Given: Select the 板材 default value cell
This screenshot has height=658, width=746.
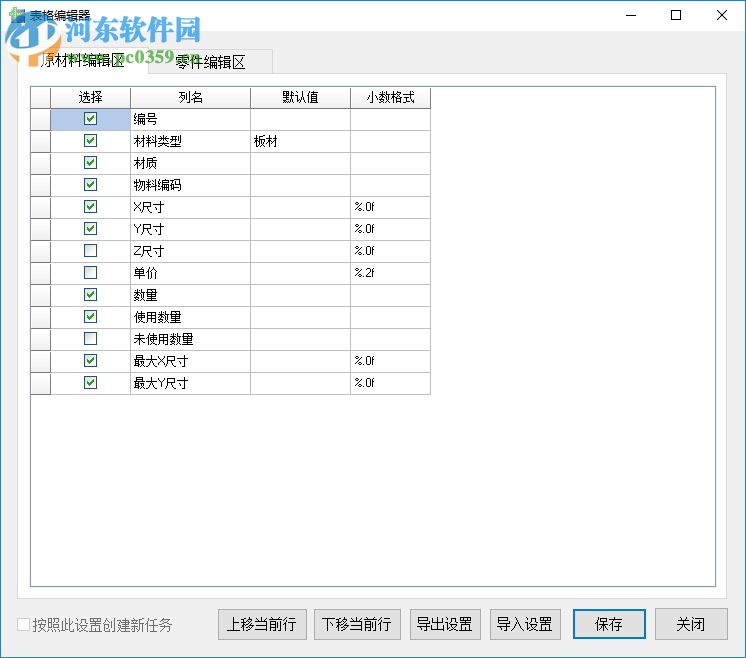Looking at the screenshot, I should pos(300,141).
